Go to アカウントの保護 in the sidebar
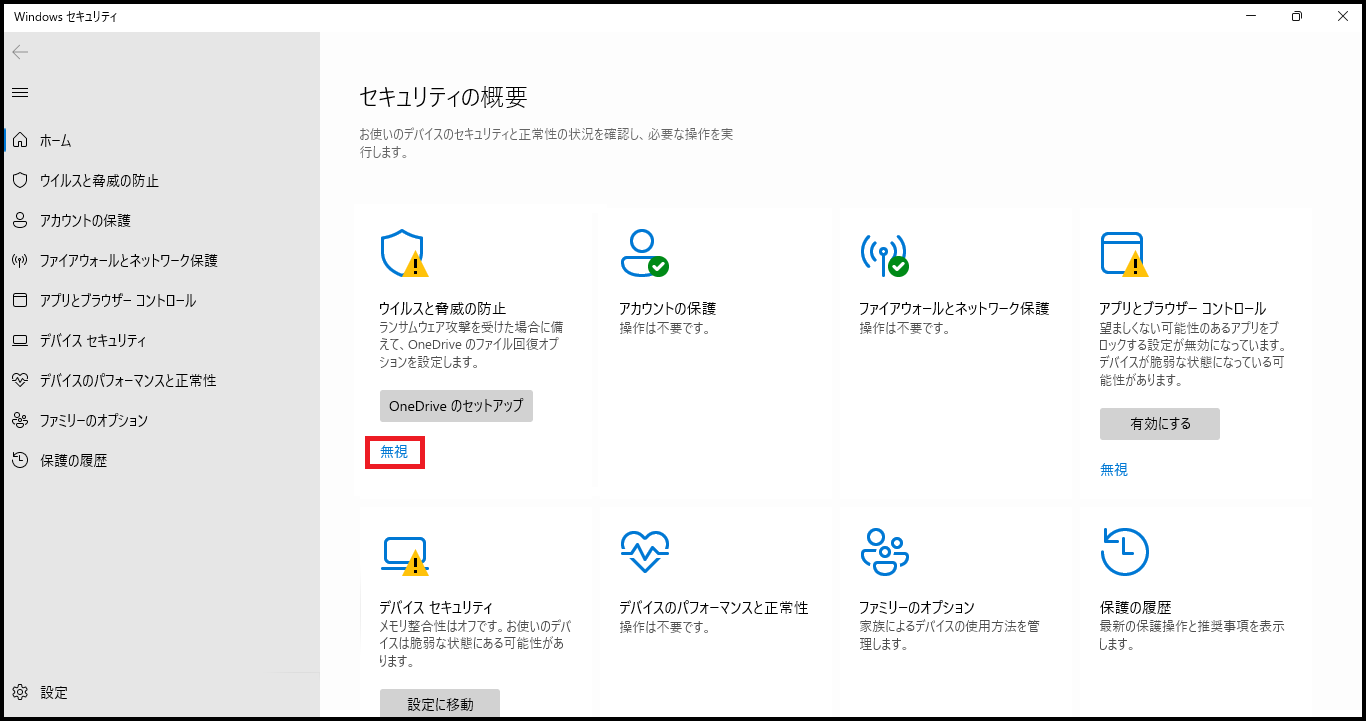The height and width of the screenshot is (721, 1366). tap(85, 221)
